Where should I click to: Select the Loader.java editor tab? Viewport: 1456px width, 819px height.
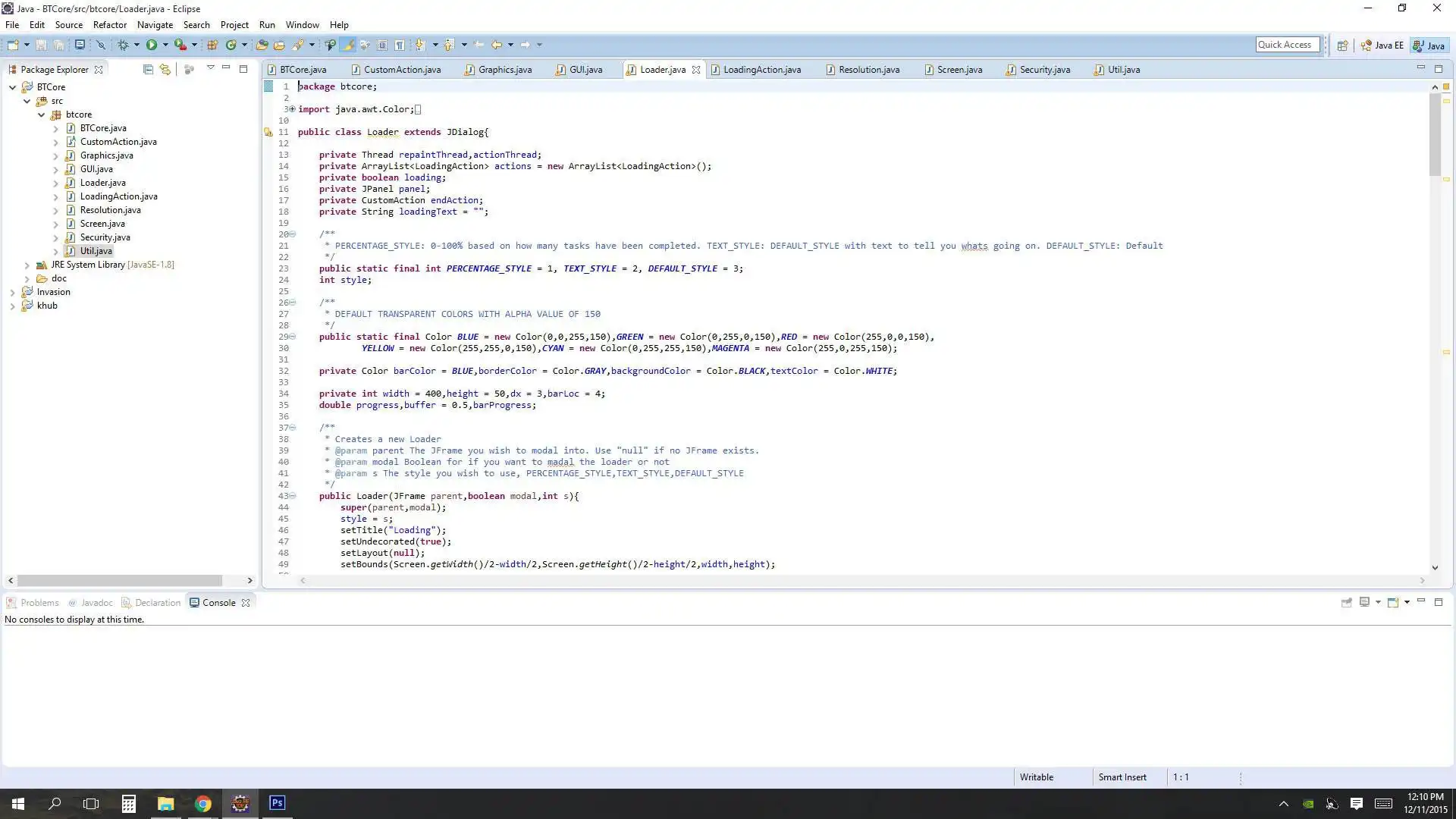(x=661, y=69)
